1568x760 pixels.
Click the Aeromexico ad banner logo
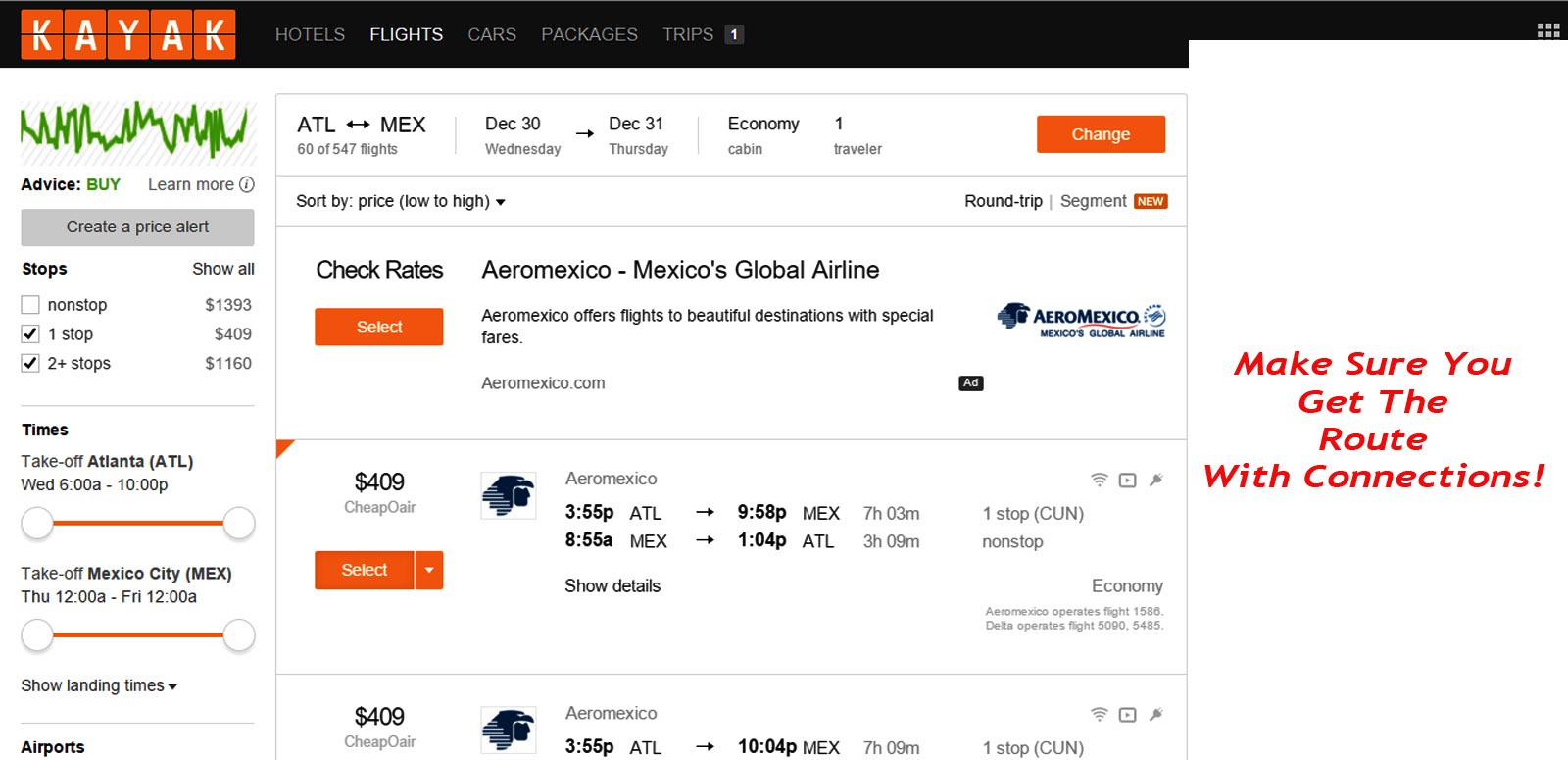coord(1081,320)
